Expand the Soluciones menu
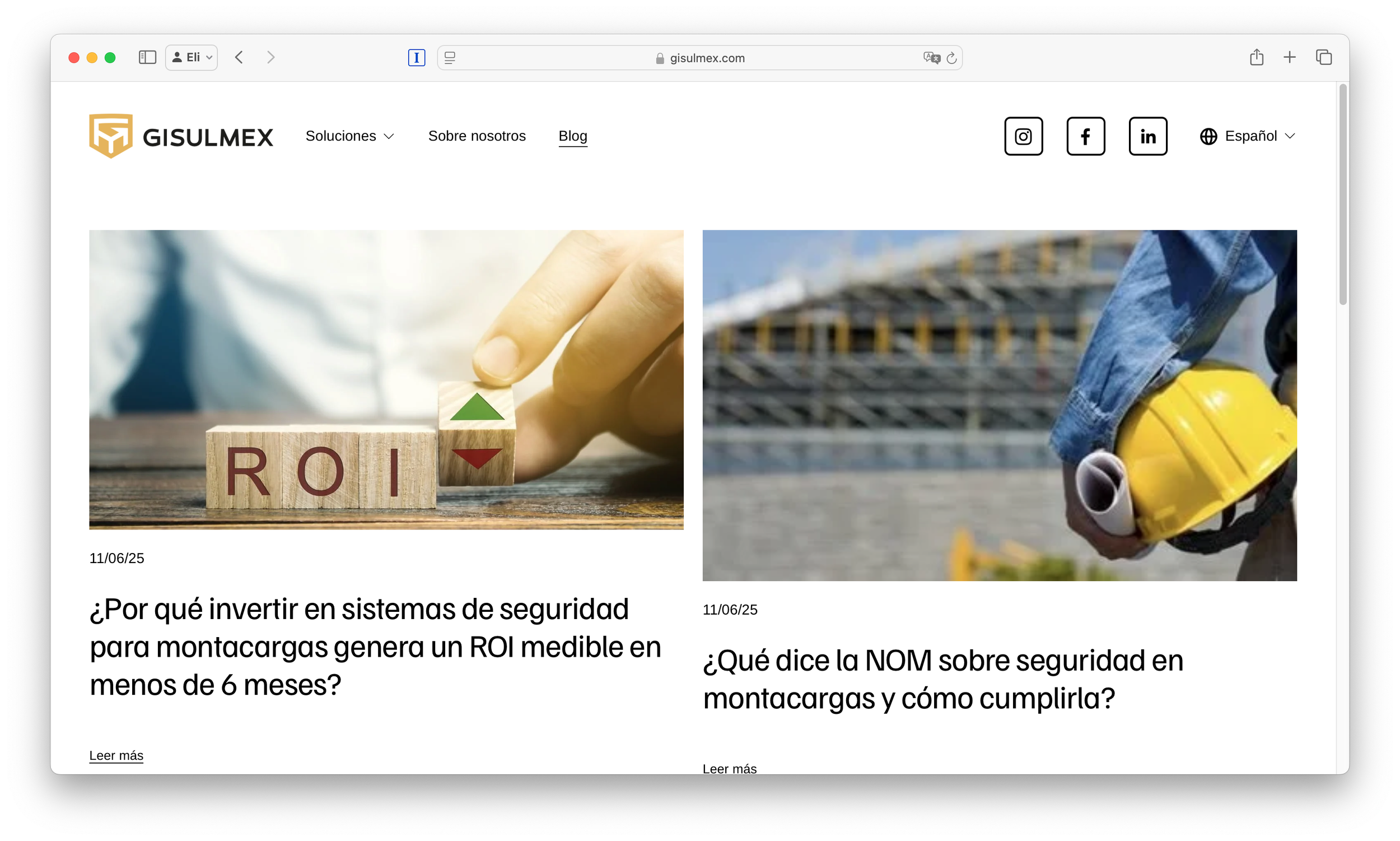This screenshot has height=841, width=1400. [x=349, y=136]
